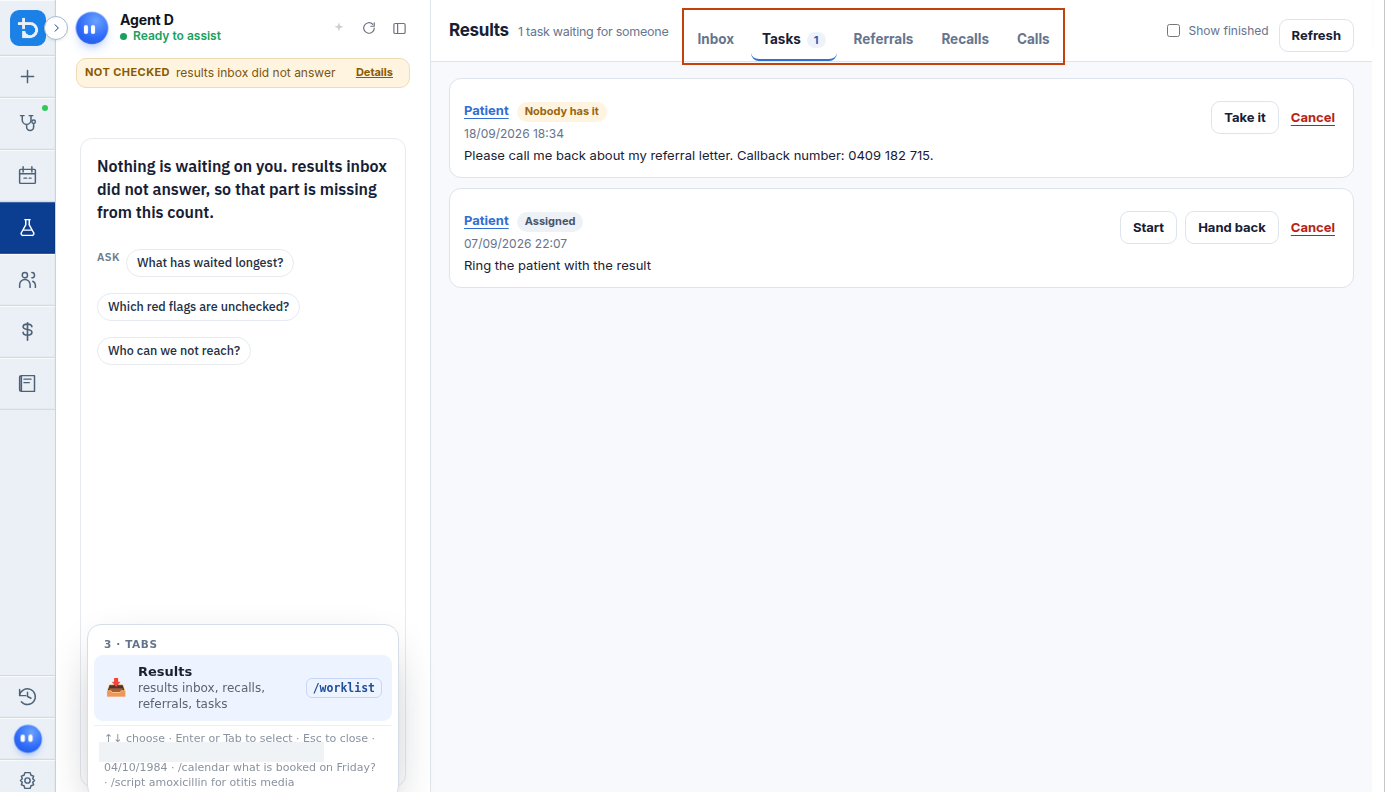Switch to the Inbox tab
Image resolution: width=1388 pixels, height=792 pixels.
point(716,39)
